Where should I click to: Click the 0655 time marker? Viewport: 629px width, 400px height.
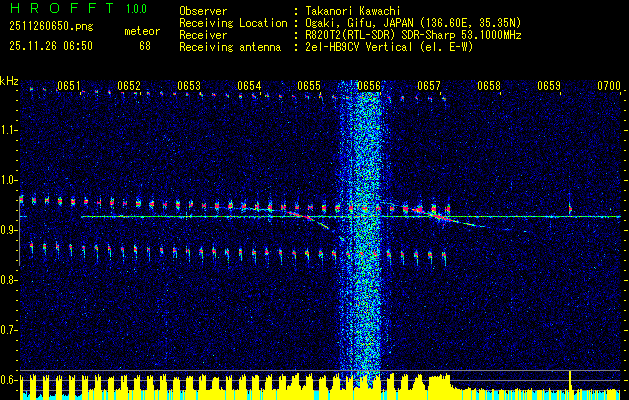[x=309, y=86]
